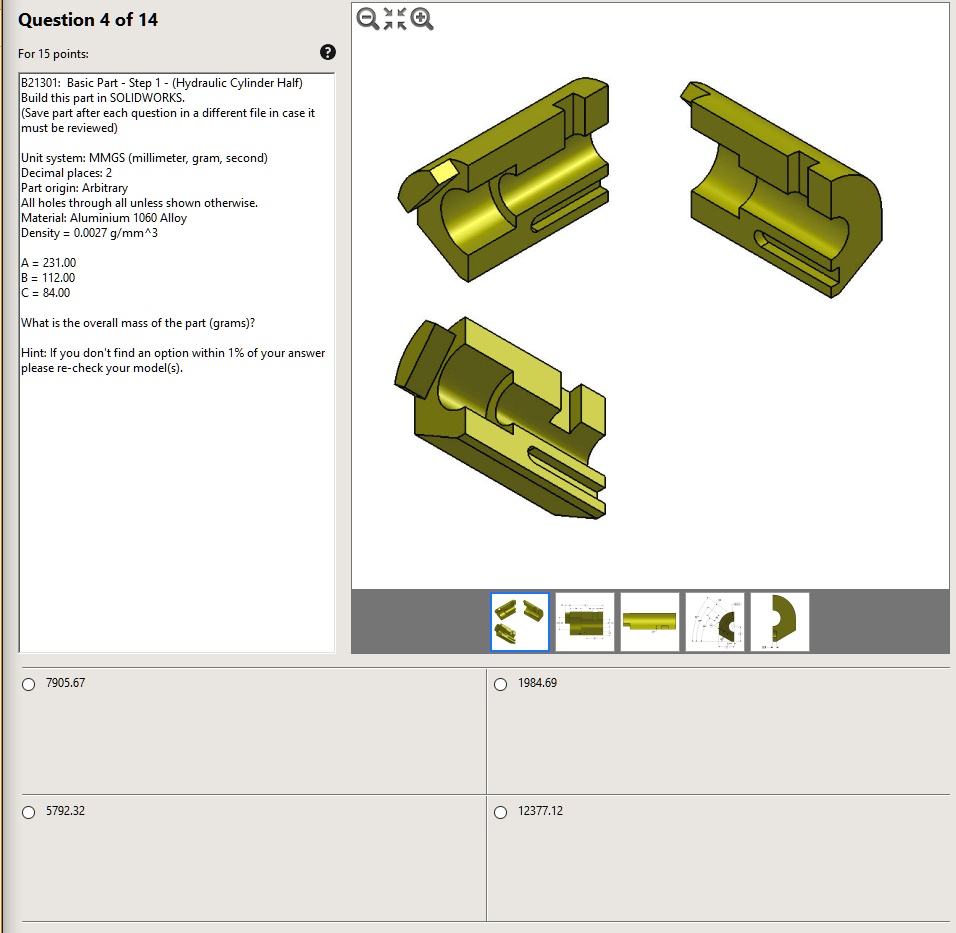Show the third plain side view thumbnail
Viewport: 956px width, 933px height.
point(650,622)
